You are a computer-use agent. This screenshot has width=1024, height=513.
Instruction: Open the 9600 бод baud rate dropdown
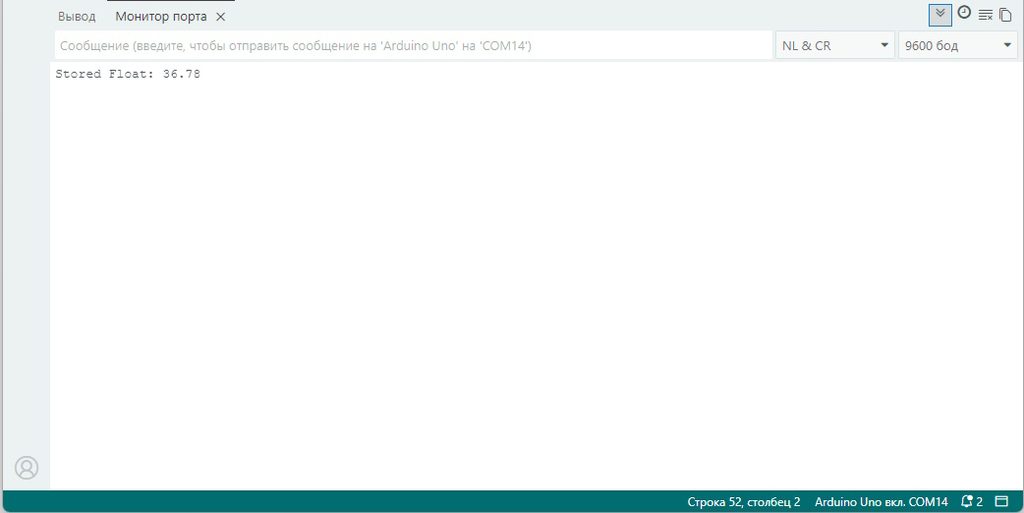tap(957, 46)
